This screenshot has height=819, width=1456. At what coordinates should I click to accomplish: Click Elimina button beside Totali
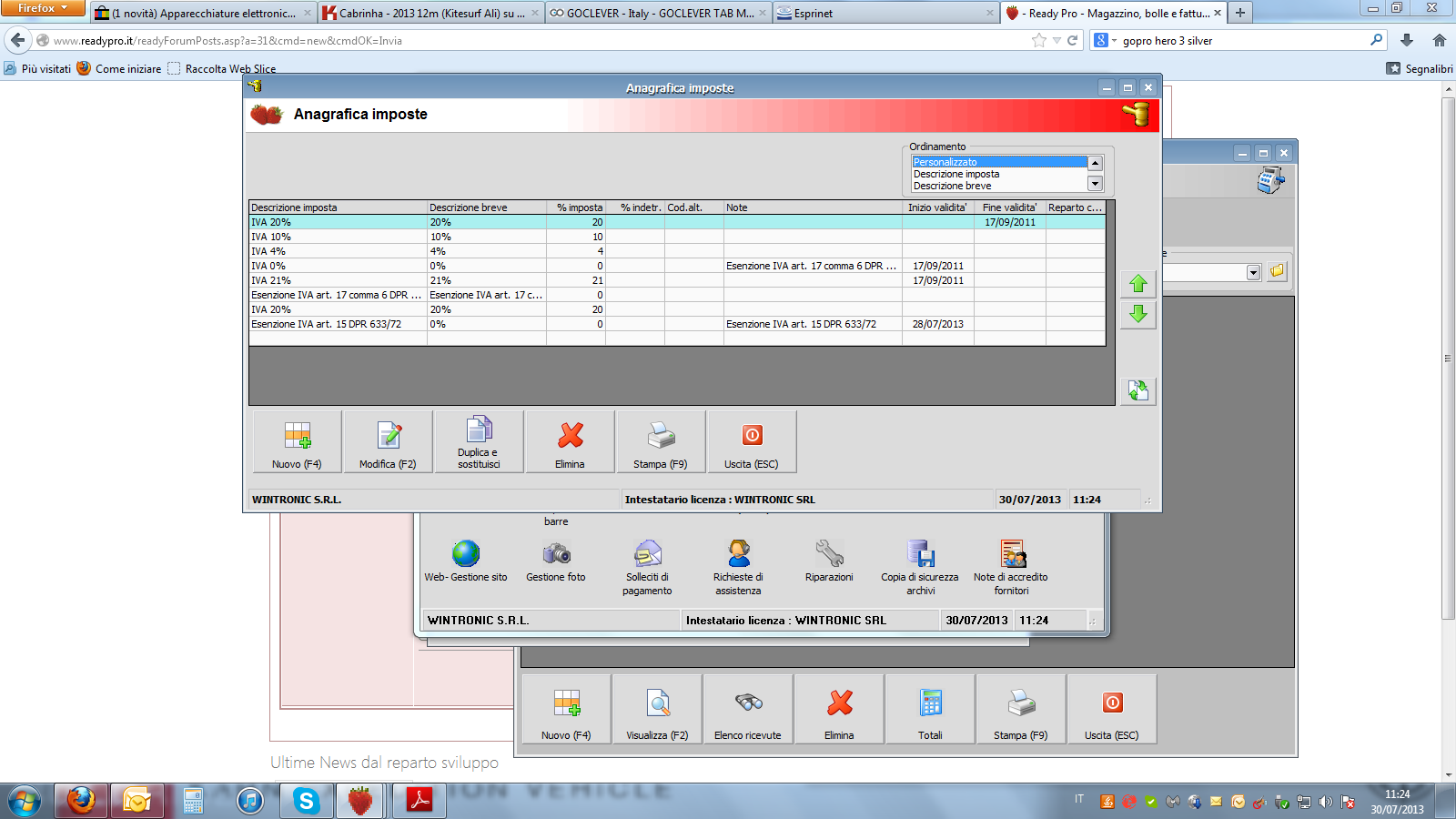coord(839,710)
